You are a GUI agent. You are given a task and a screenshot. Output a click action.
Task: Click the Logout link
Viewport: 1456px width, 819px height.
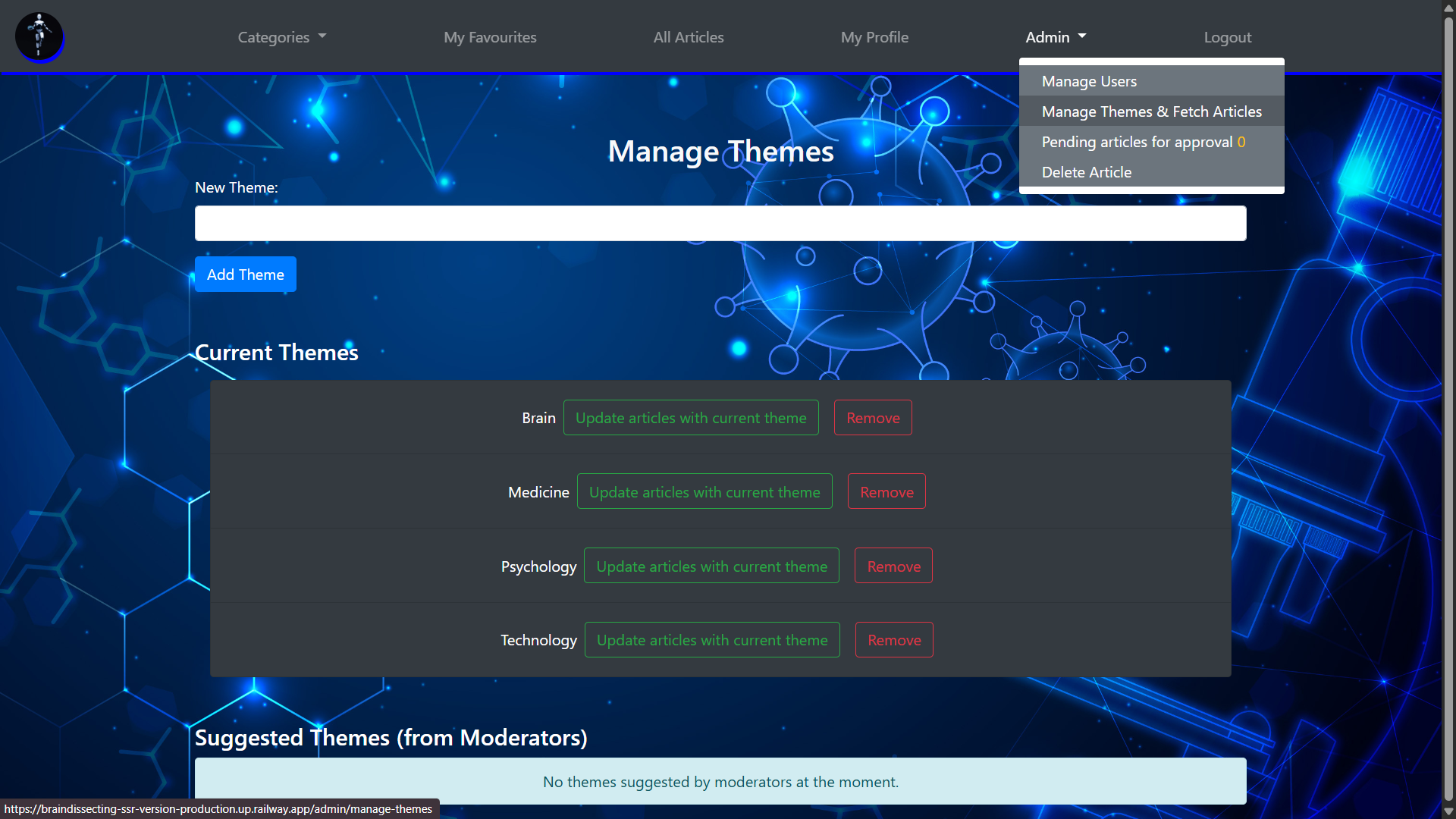[1227, 37]
